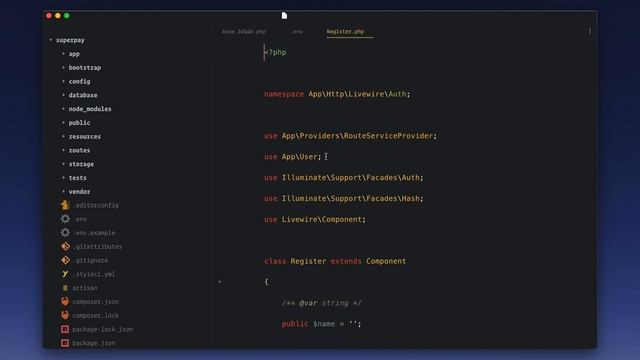Expand the app folder
Screen dimensions: 640x360
pyautogui.click(x=63, y=53)
